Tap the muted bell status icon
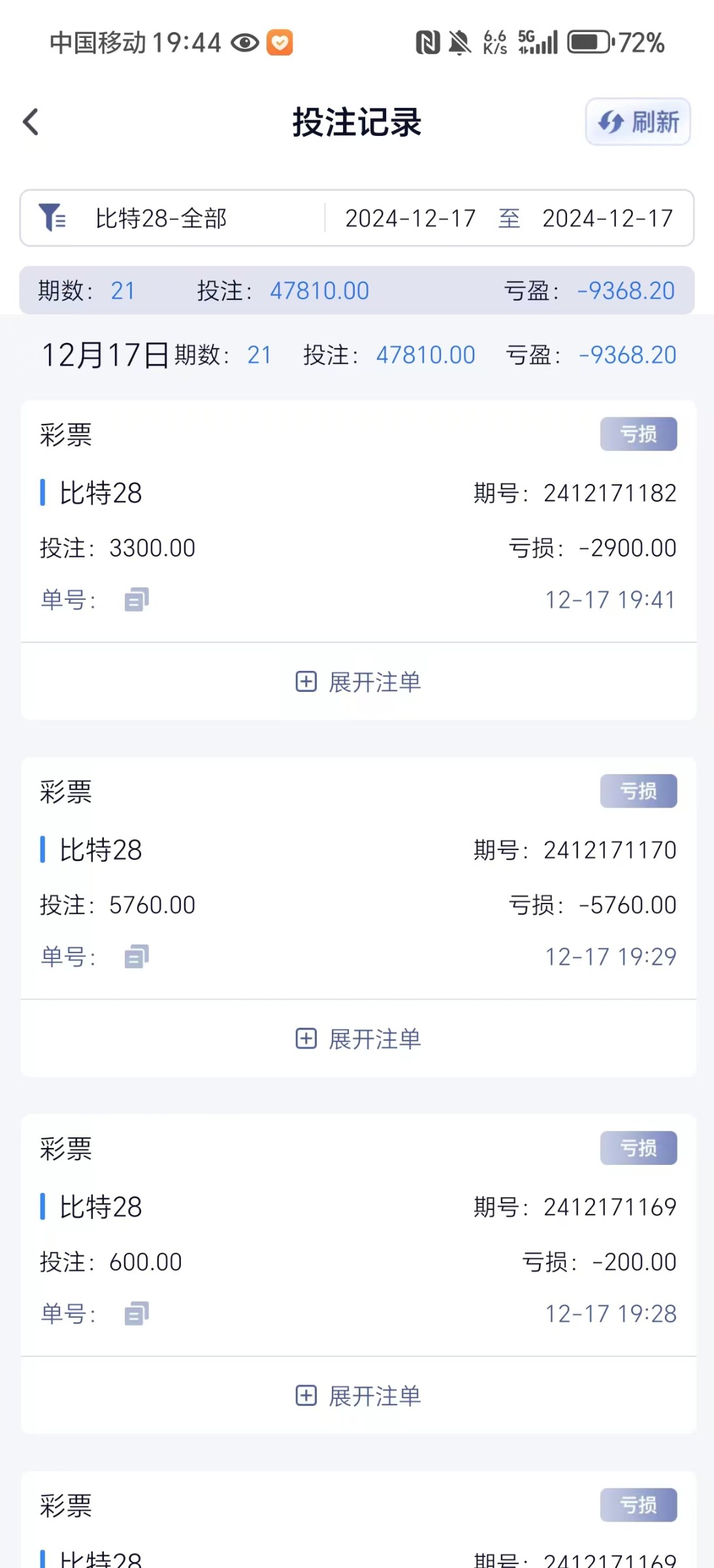 [460, 43]
